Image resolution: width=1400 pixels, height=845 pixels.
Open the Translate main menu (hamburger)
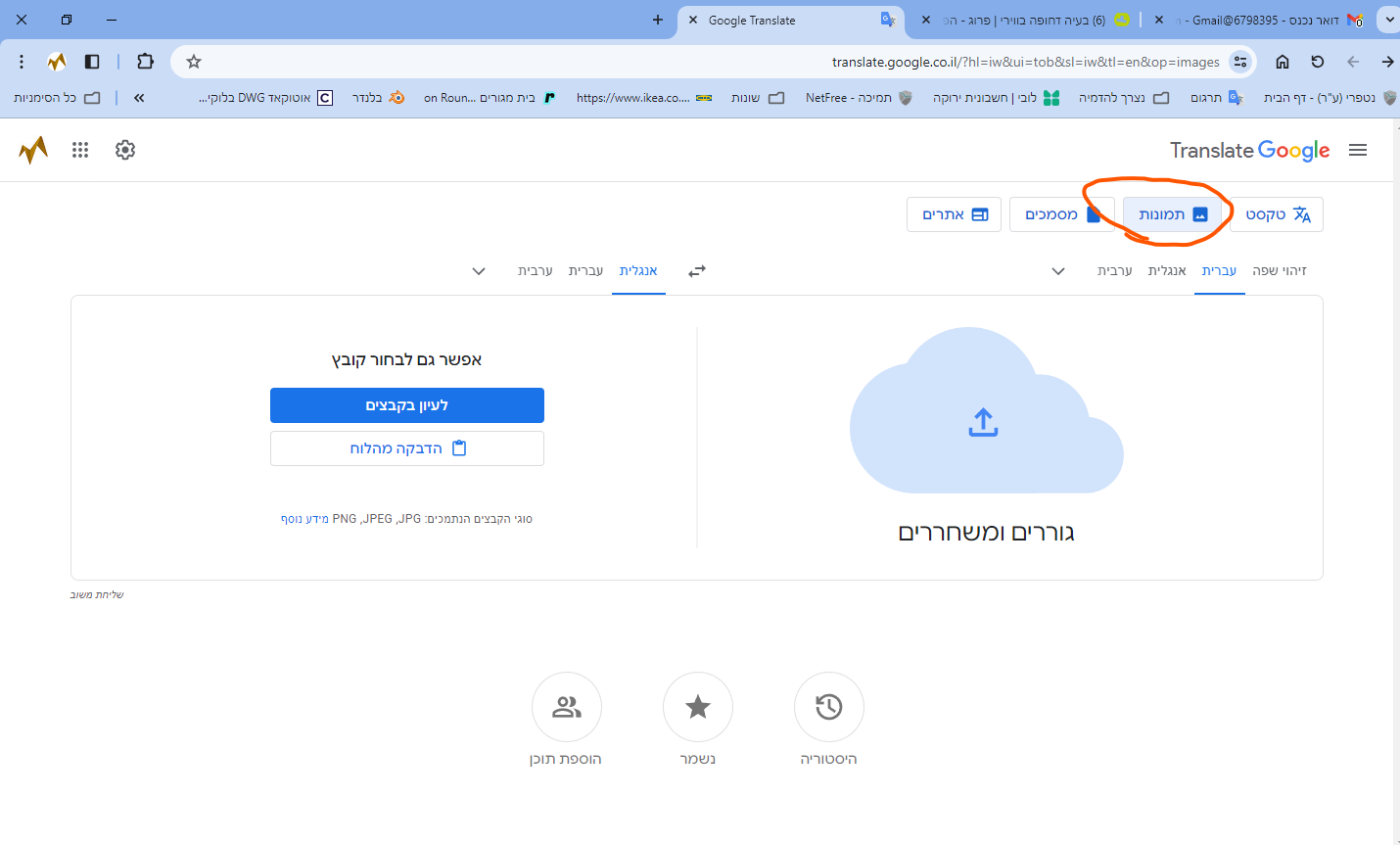tap(1358, 150)
